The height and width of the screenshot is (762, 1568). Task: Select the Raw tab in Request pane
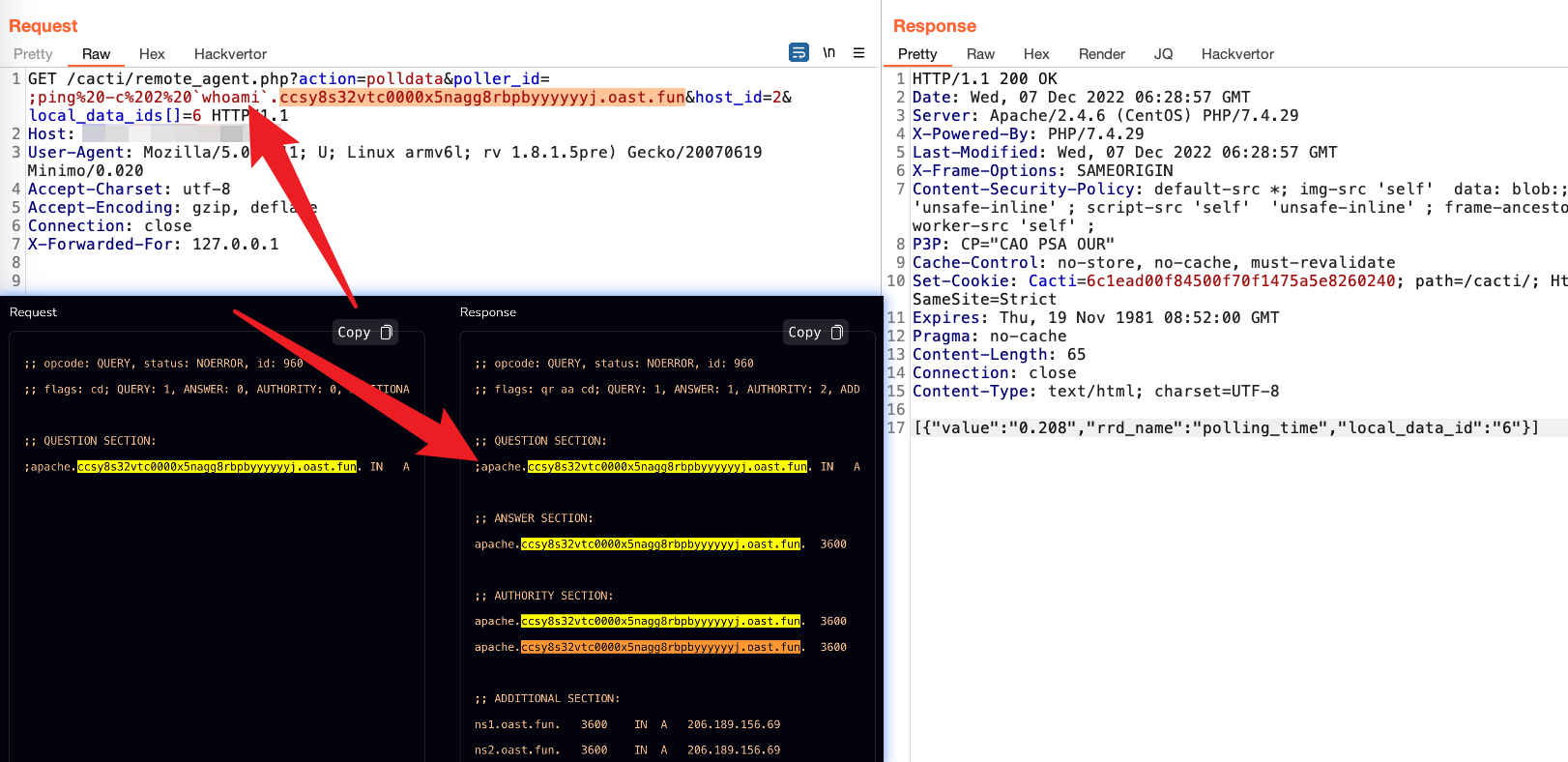tap(96, 54)
